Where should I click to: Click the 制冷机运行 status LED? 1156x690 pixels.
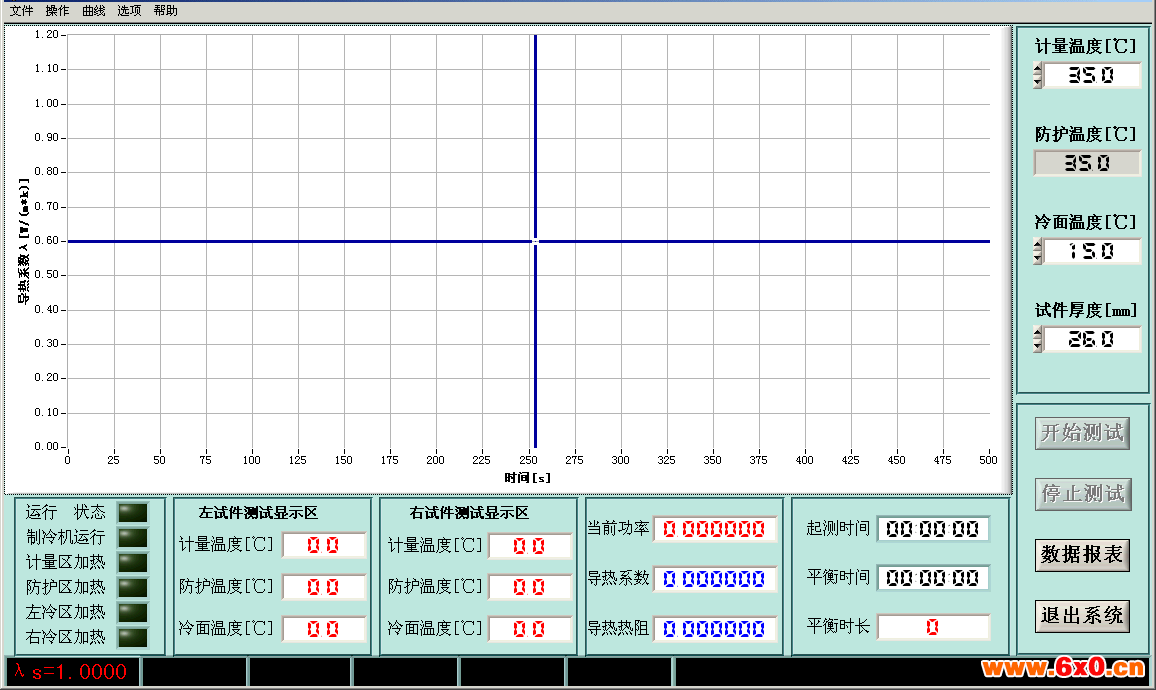tap(132, 537)
